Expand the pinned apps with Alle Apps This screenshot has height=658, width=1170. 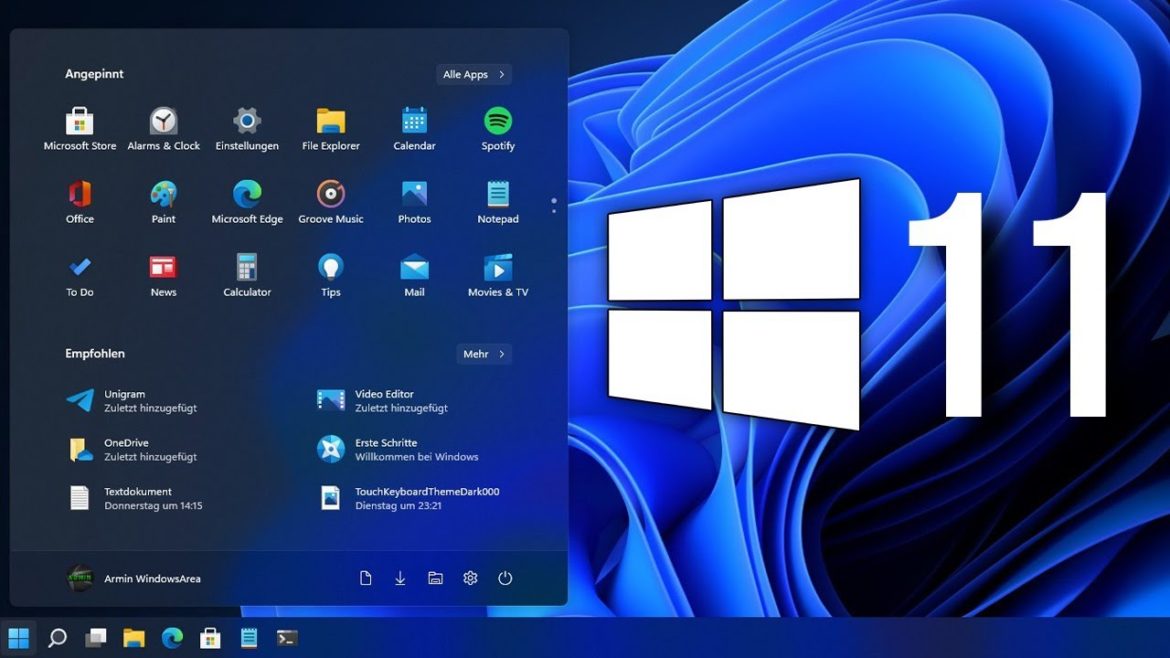(x=472, y=73)
